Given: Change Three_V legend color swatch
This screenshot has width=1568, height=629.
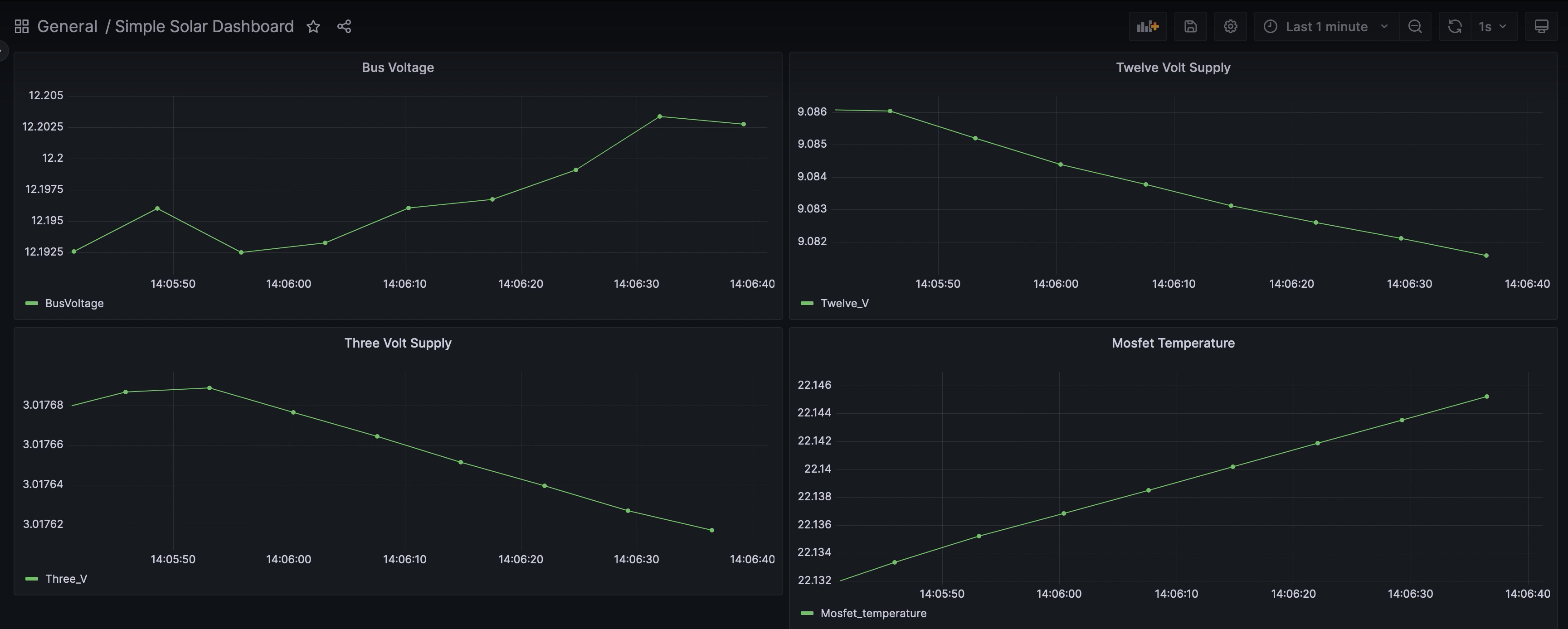Looking at the screenshot, I should tap(32, 579).
